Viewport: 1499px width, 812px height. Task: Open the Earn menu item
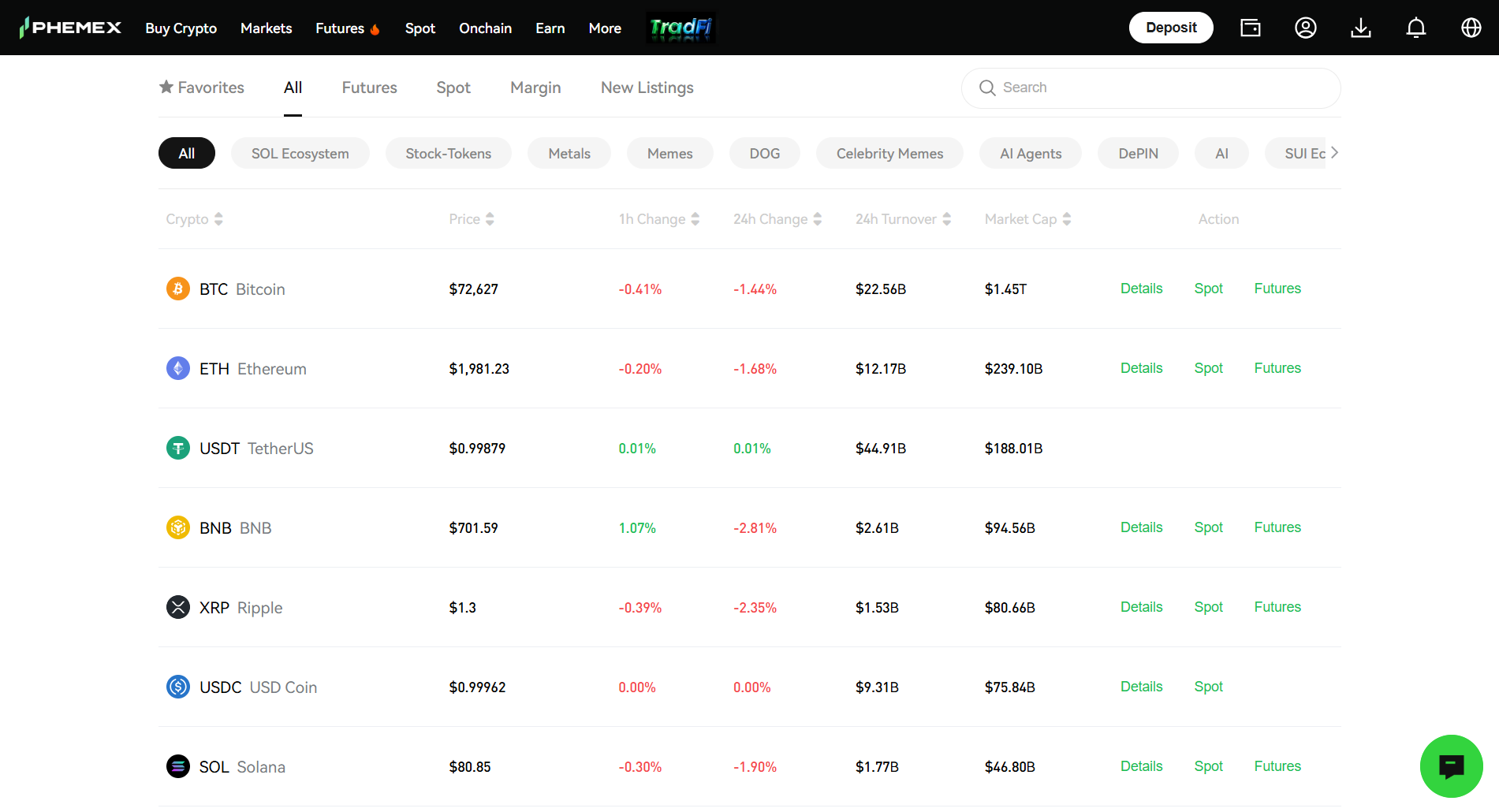tap(550, 28)
